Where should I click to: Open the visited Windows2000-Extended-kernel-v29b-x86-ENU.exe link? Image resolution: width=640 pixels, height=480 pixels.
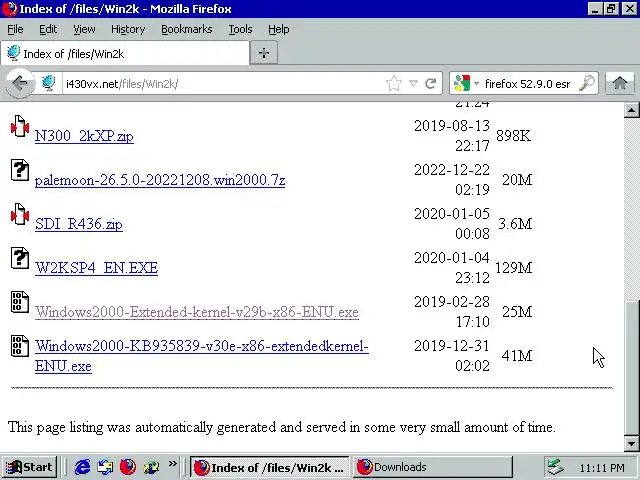point(197,312)
